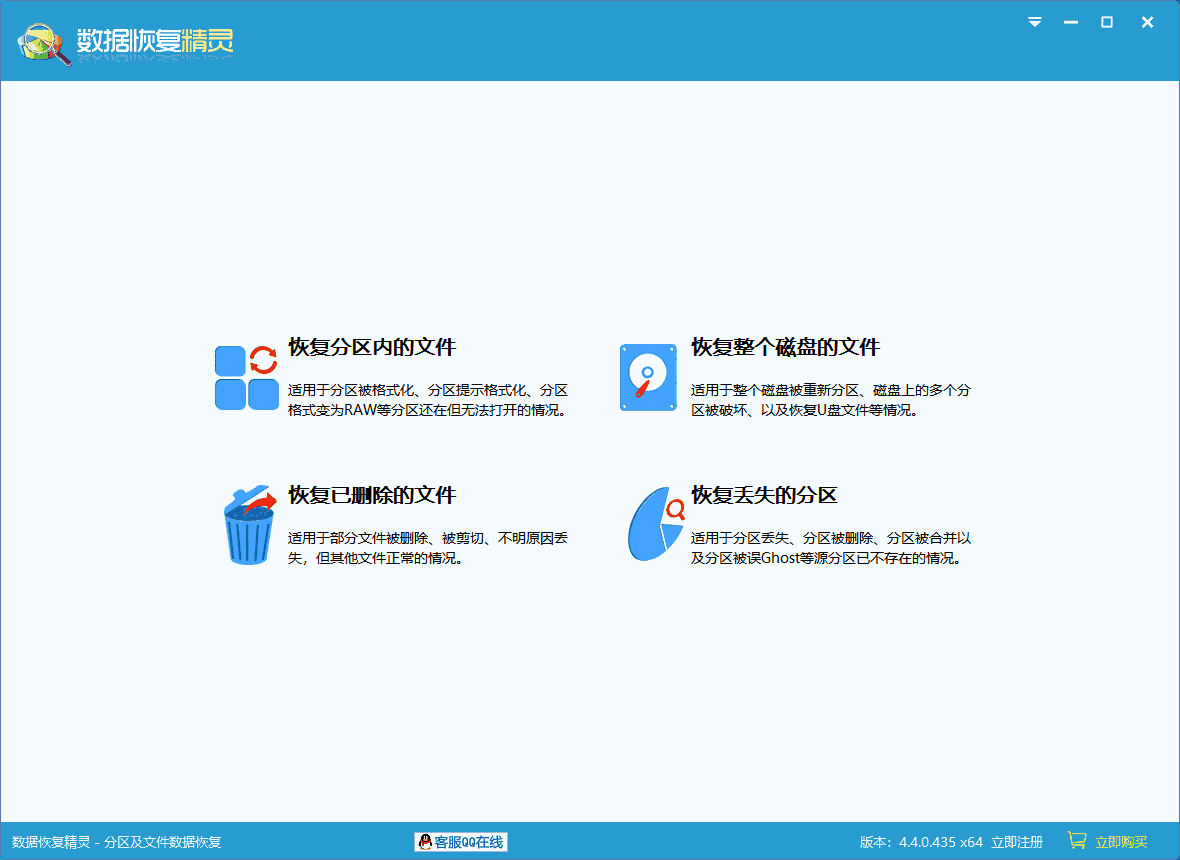Select the blue tiles icon for partition file recovery
This screenshot has width=1180, height=860.
[x=246, y=378]
